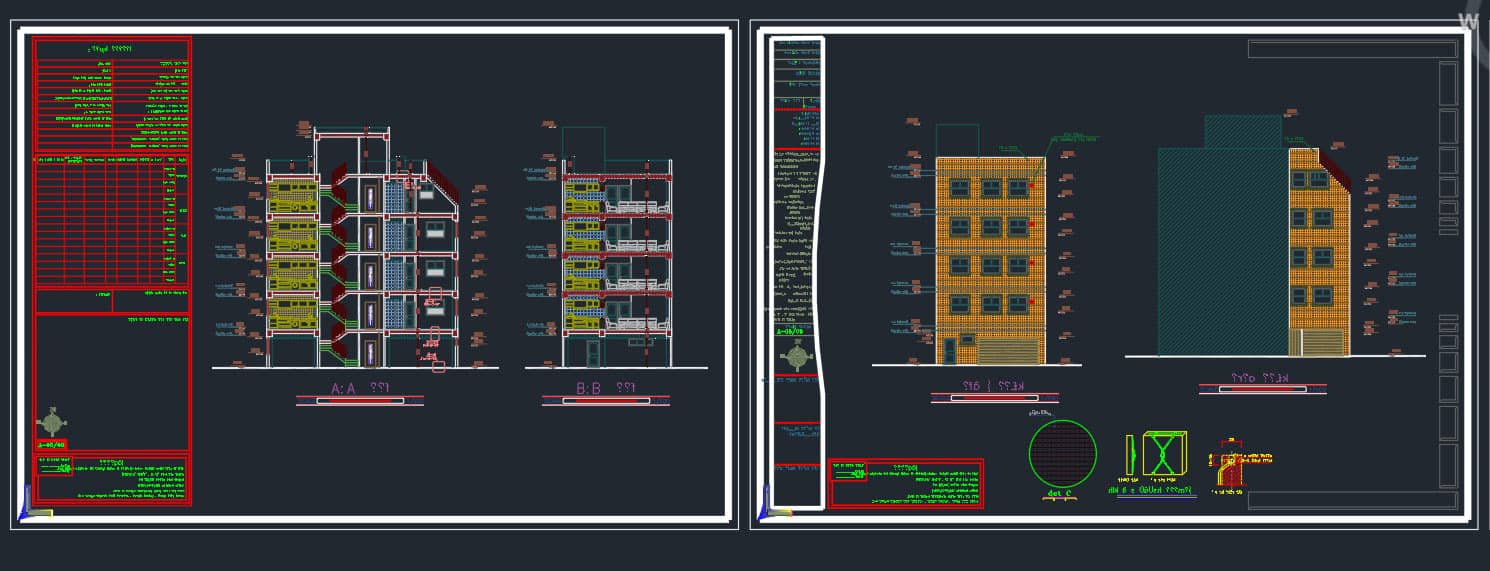Viewport: 1490px width, 571px height.
Task: Click the teal hatched neighboring building mass
Action: point(1220,250)
